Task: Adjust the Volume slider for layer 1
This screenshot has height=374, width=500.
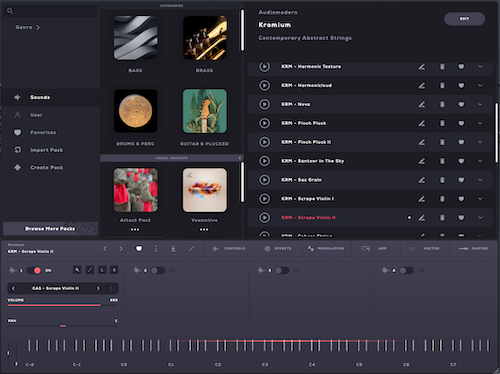Action: (x=63, y=305)
